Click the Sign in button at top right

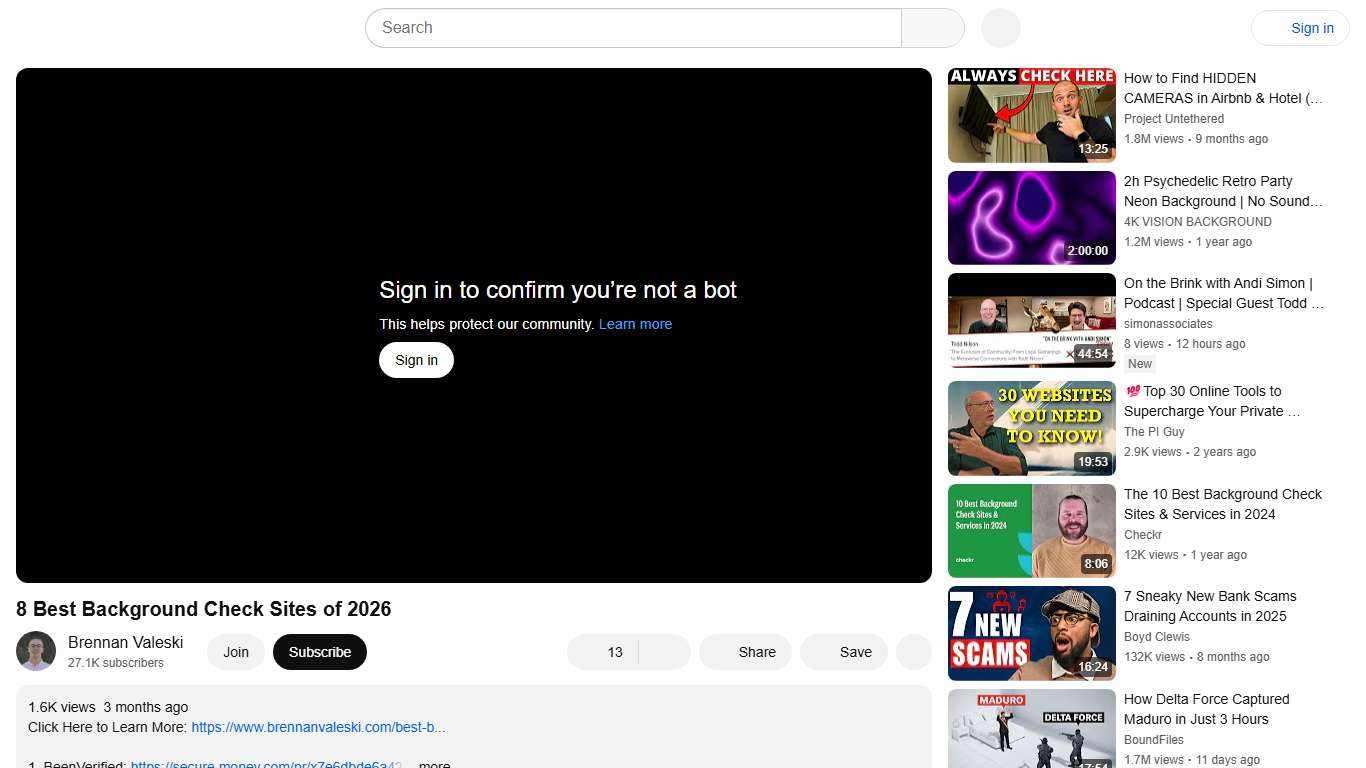coord(1312,27)
